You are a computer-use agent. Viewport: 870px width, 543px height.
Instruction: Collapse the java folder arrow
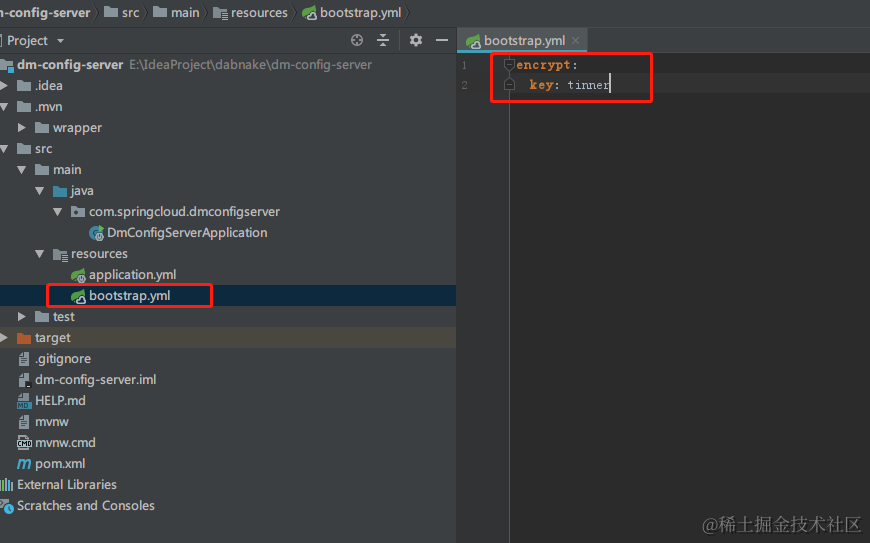click(39, 191)
